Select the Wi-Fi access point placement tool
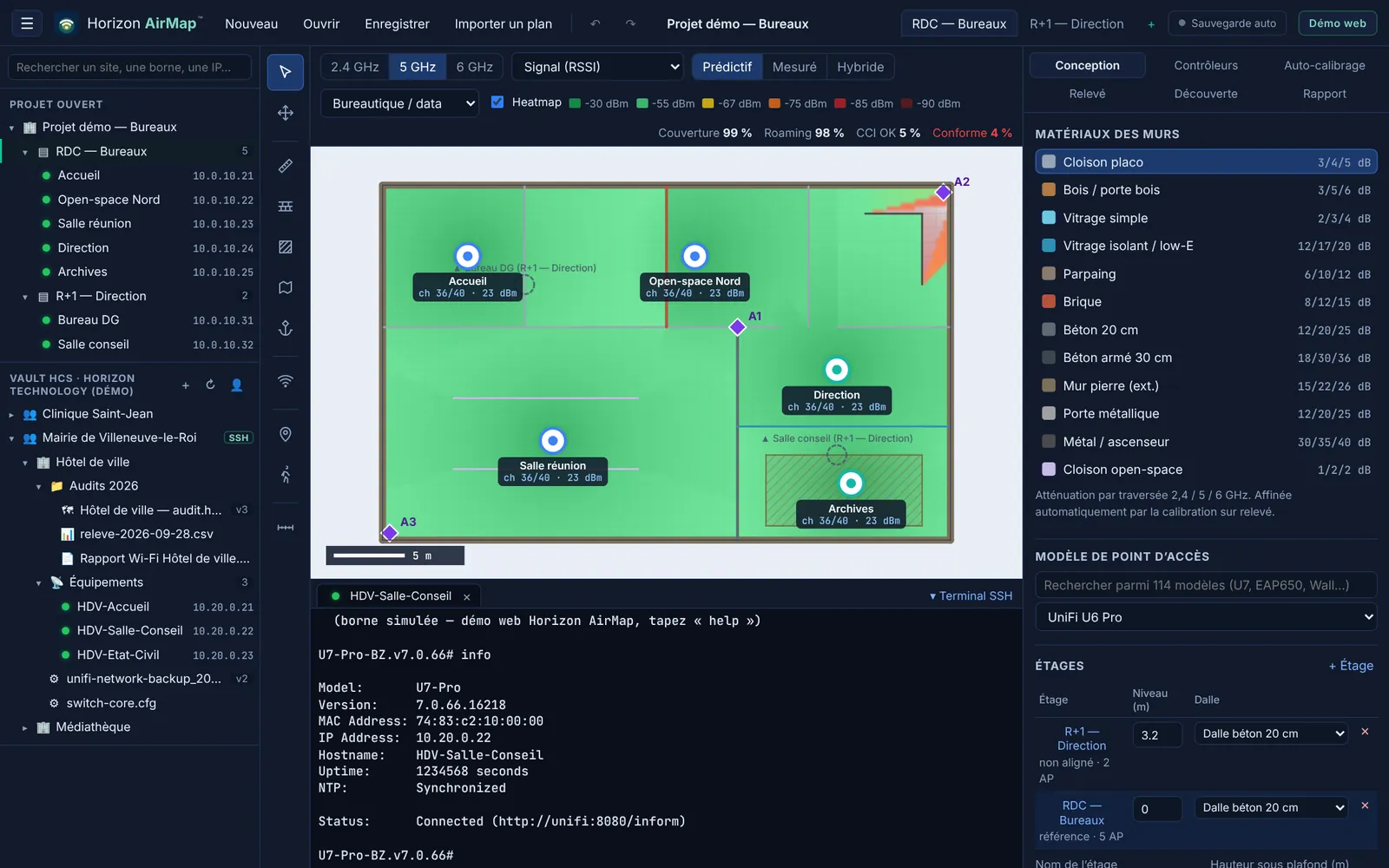Screen dimensions: 1389x868 tap(286, 381)
